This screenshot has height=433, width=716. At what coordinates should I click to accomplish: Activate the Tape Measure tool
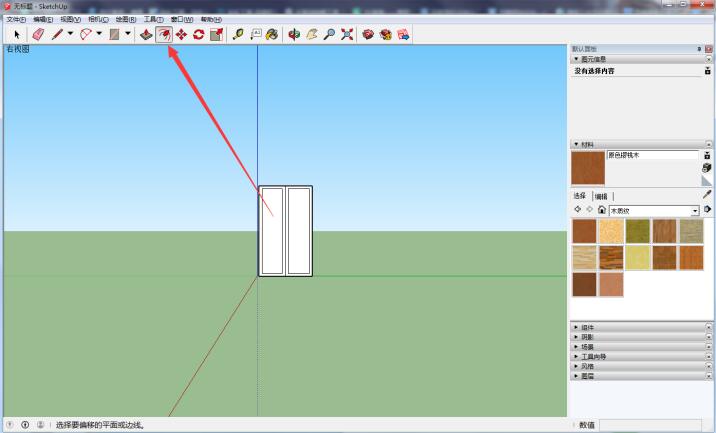238,34
